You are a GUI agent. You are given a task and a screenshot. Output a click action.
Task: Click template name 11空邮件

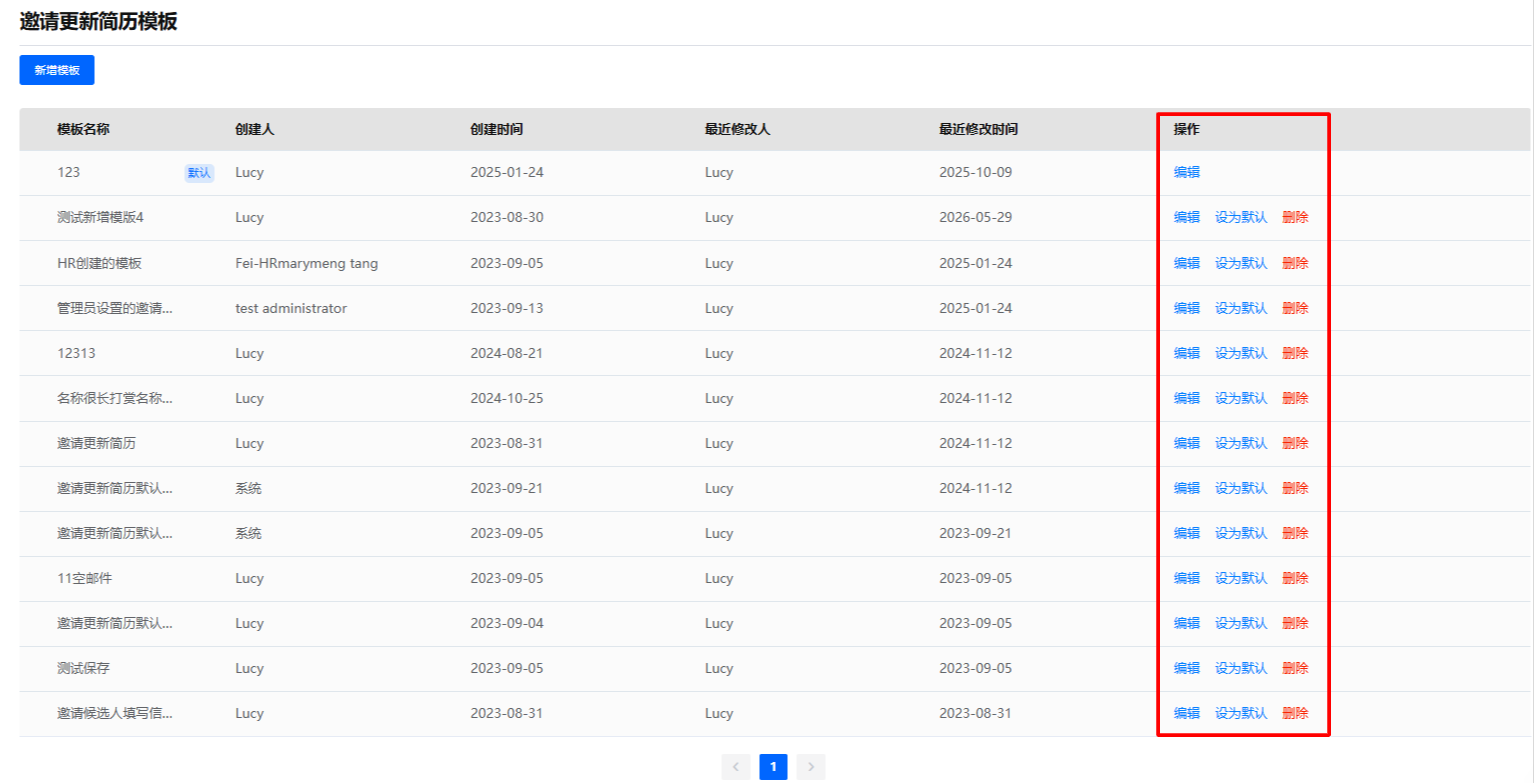pos(84,578)
